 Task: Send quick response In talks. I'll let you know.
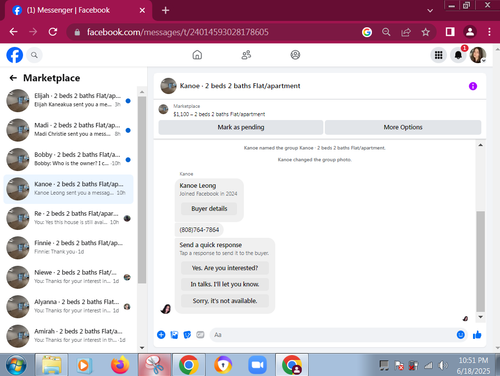tap(225, 284)
